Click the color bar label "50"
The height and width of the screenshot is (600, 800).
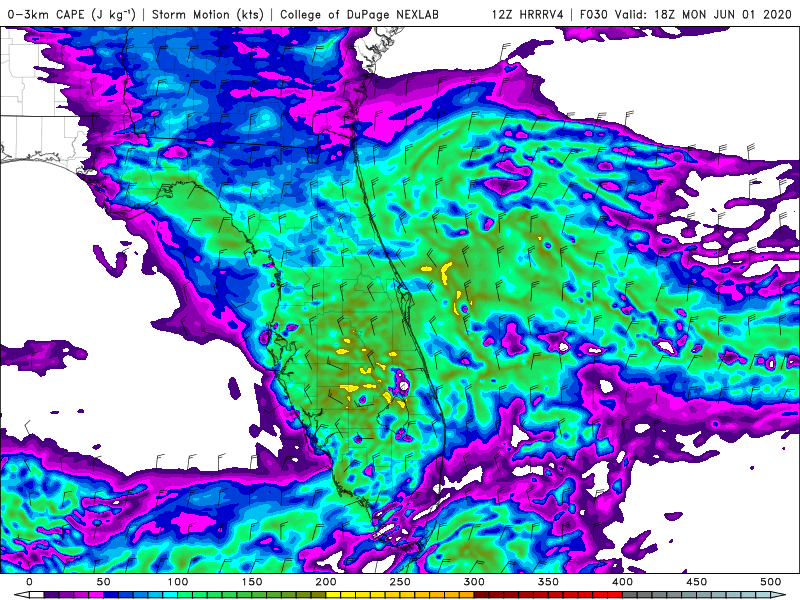[x=103, y=582]
